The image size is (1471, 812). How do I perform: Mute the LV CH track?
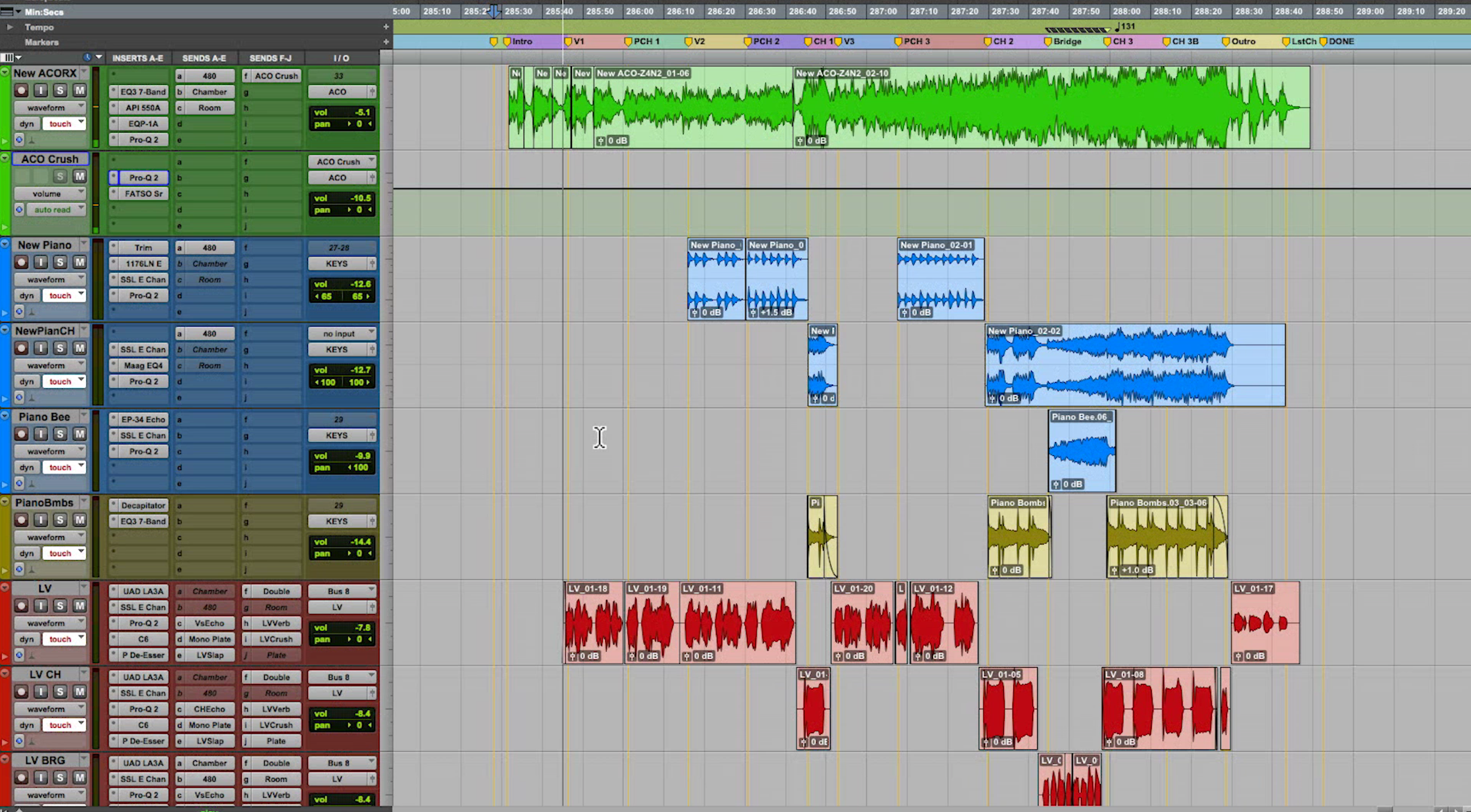(x=79, y=692)
